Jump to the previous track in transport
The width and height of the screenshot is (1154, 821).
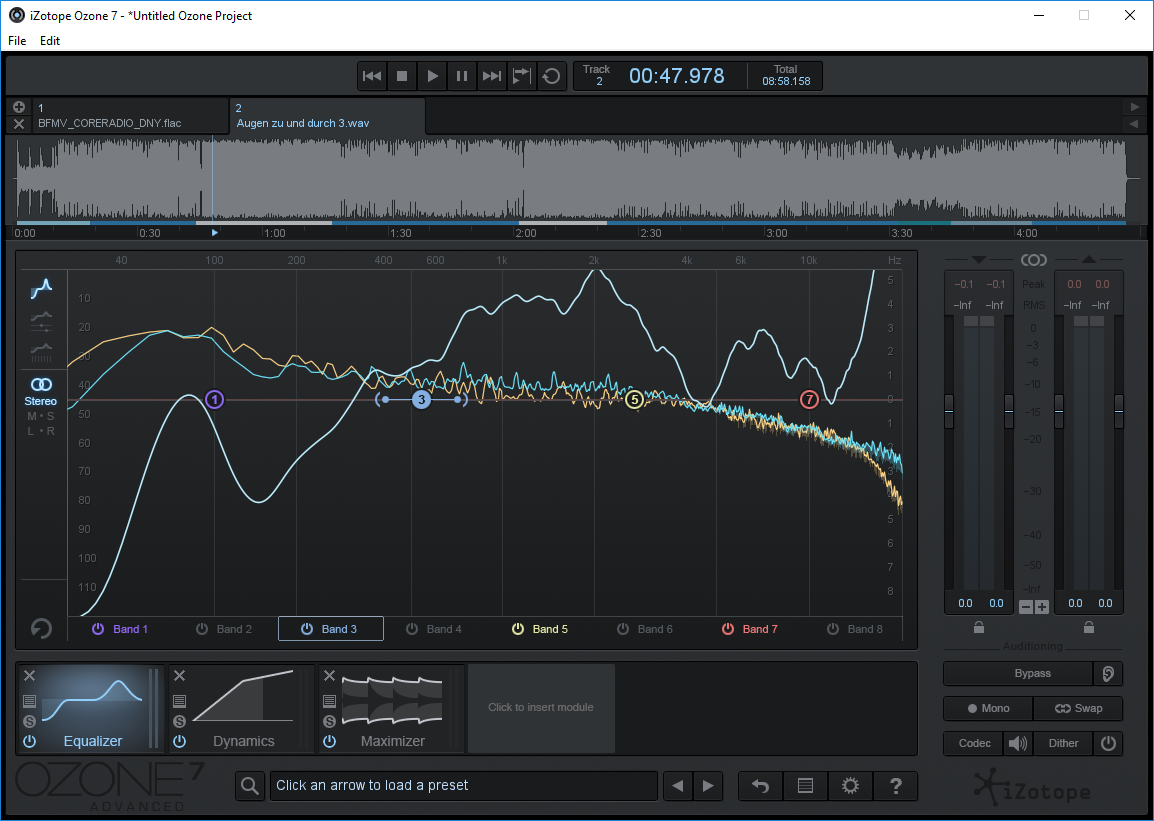(x=372, y=76)
